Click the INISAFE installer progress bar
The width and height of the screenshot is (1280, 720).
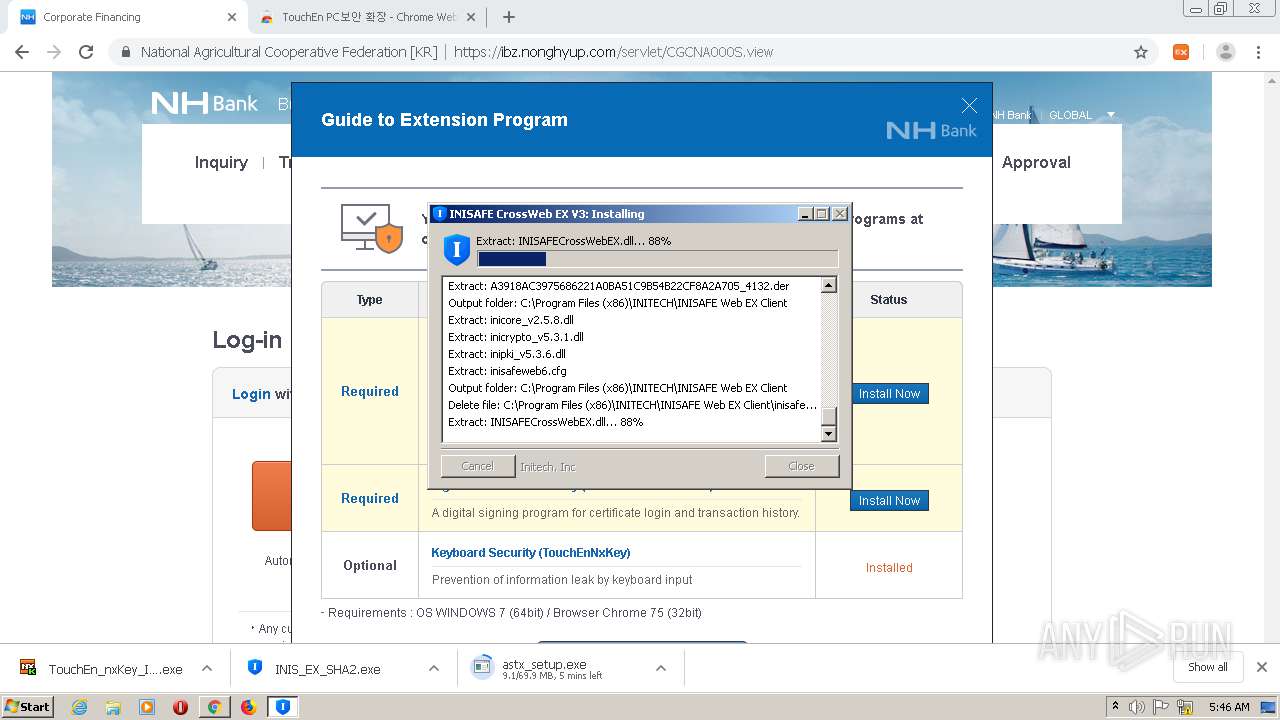point(657,259)
